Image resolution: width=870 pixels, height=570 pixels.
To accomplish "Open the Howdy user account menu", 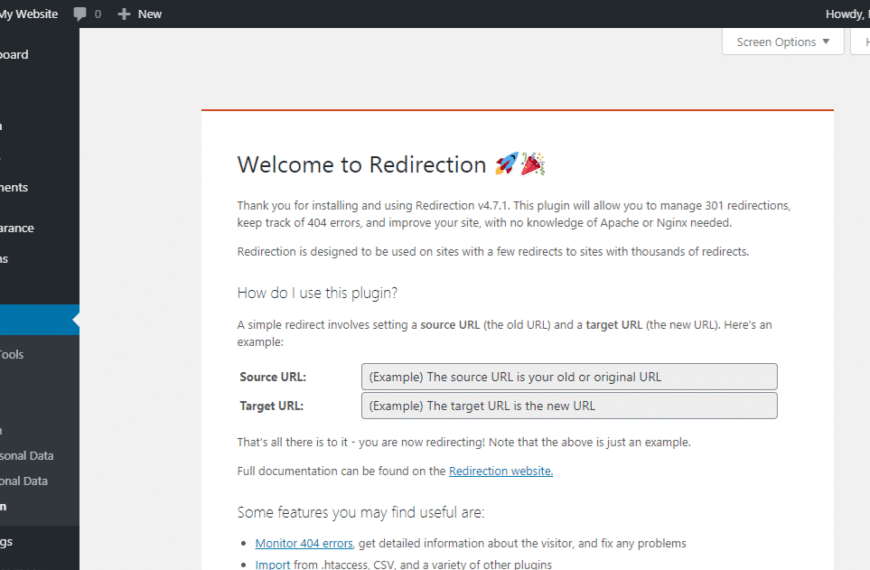I will (x=847, y=14).
